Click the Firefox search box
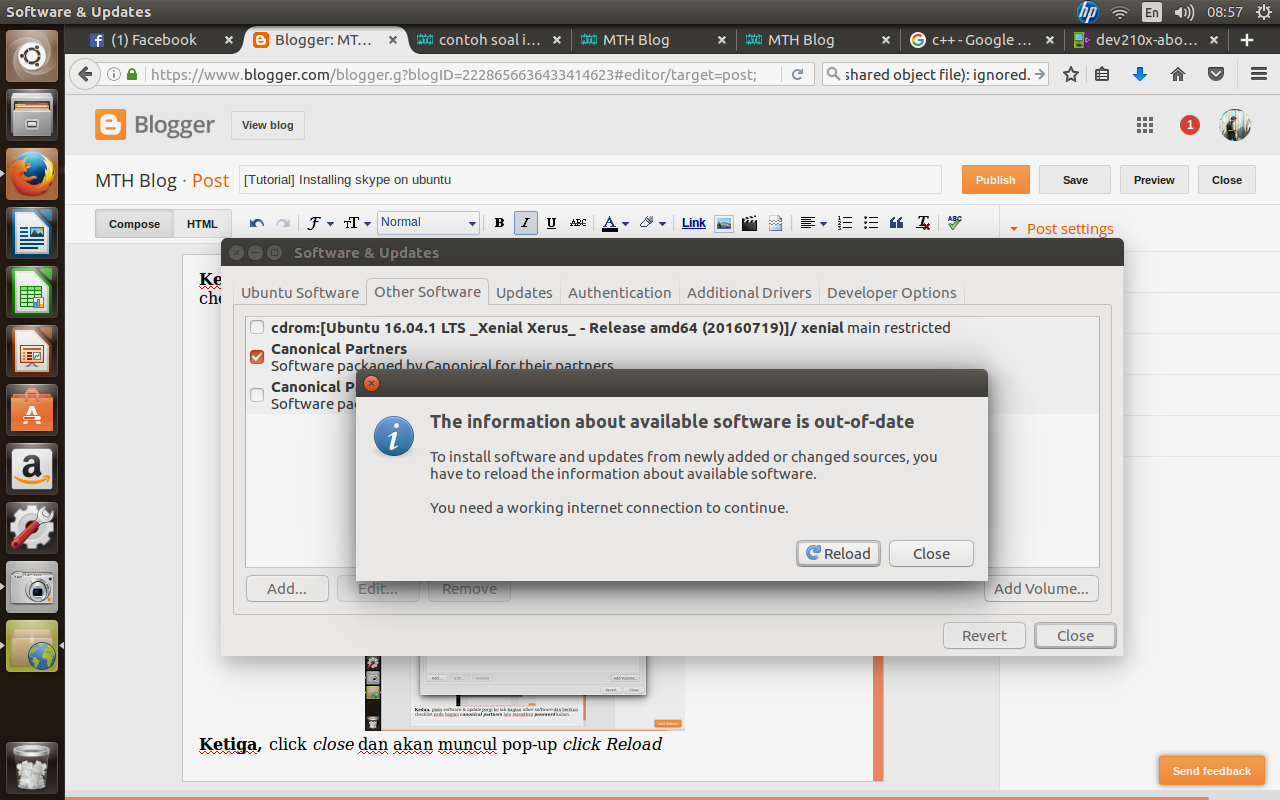This screenshot has height=800, width=1280. click(935, 74)
